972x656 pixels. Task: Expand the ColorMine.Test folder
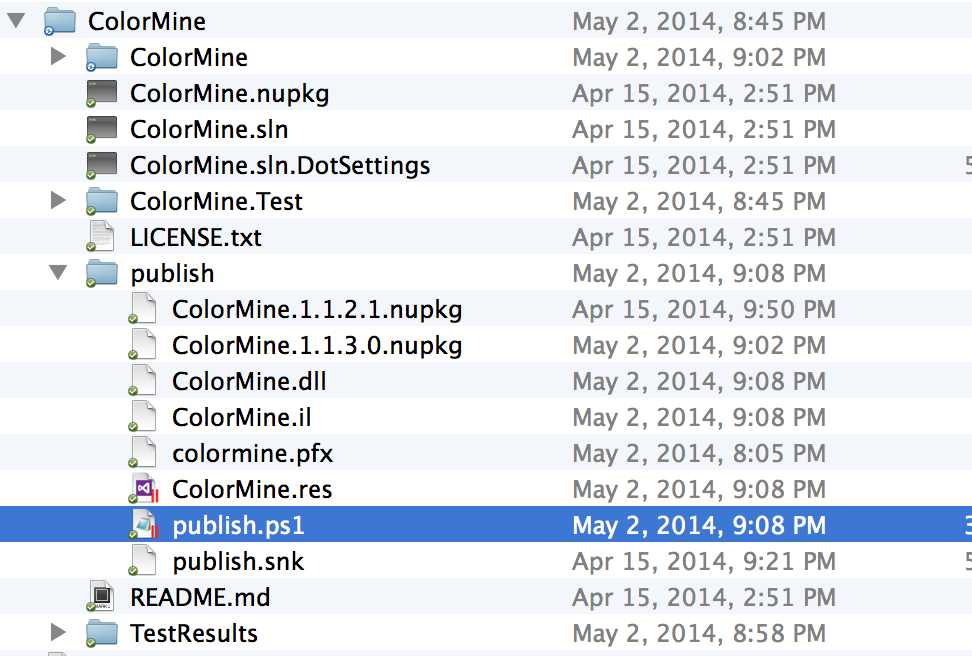58,200
